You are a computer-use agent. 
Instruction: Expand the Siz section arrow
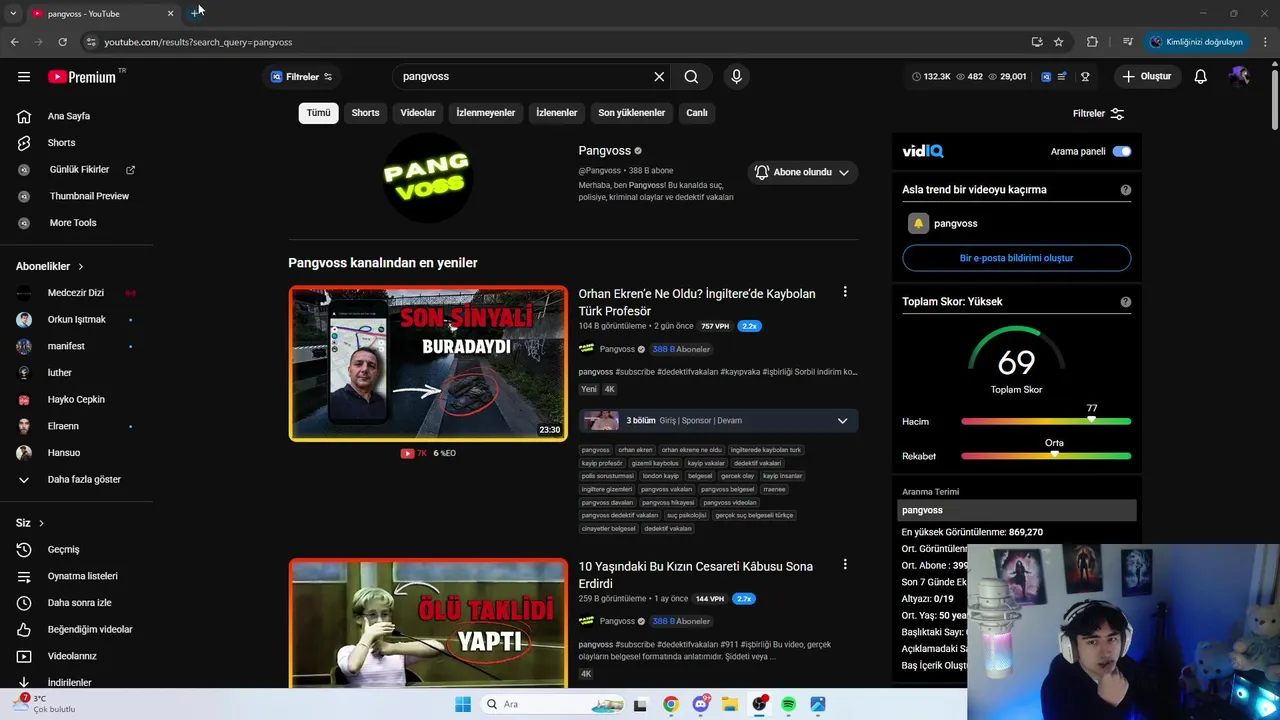41,523
